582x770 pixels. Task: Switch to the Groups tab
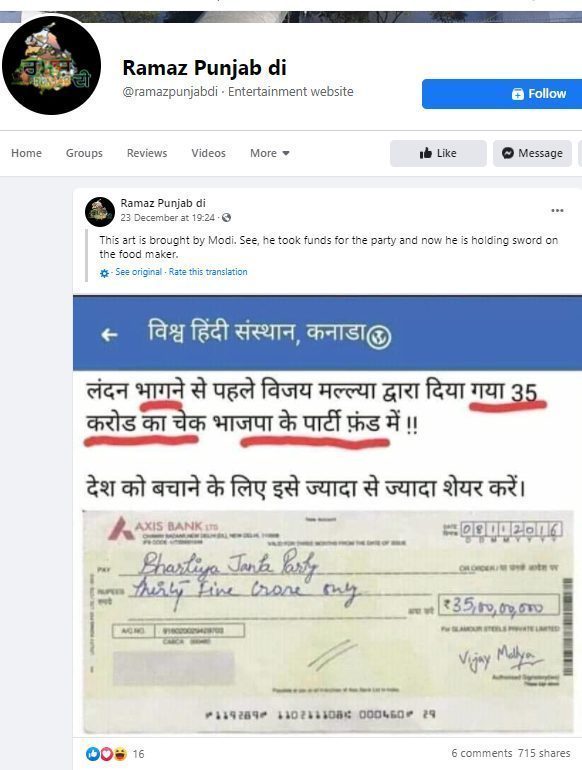click(x=84, y=153)
